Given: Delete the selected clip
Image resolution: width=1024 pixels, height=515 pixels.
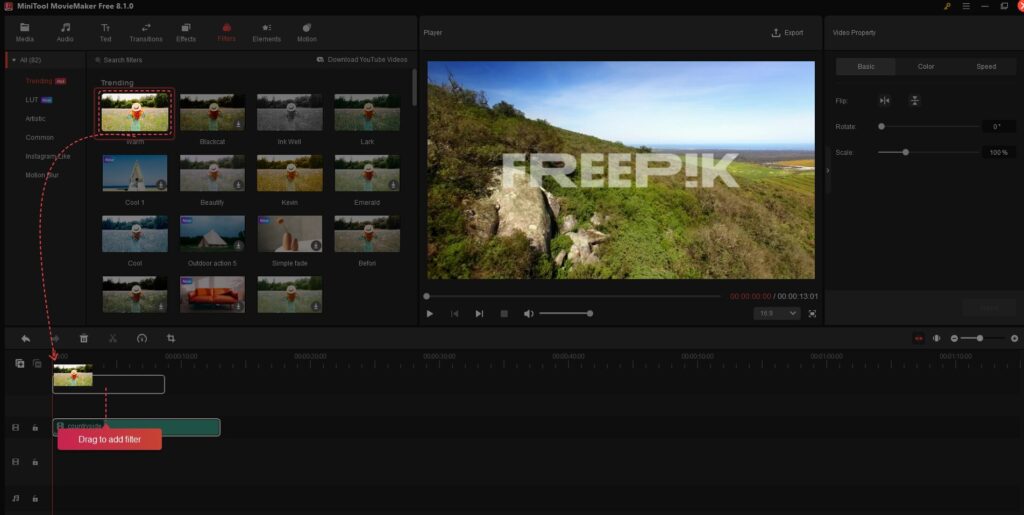Looking at the screenshot, I should (84, 339).
